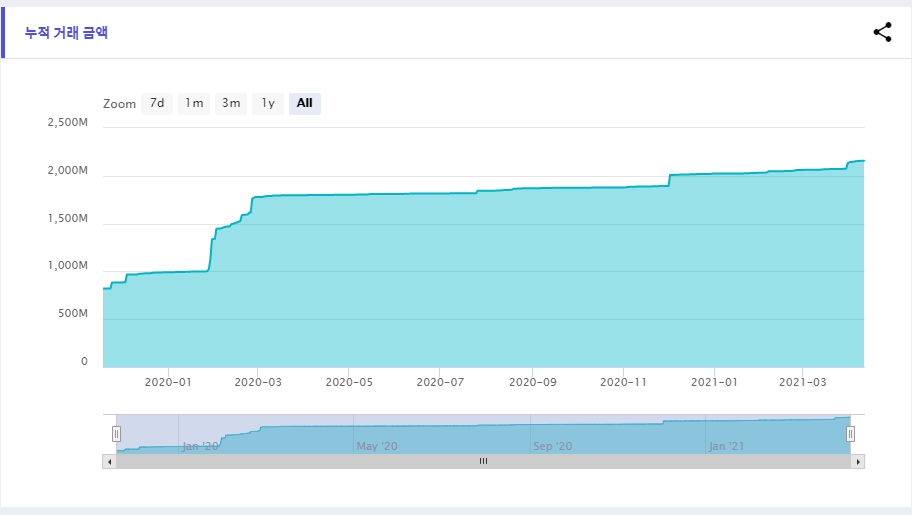Click the scrollbar left arrow
The image size is (912, 515).
[109, 461]
